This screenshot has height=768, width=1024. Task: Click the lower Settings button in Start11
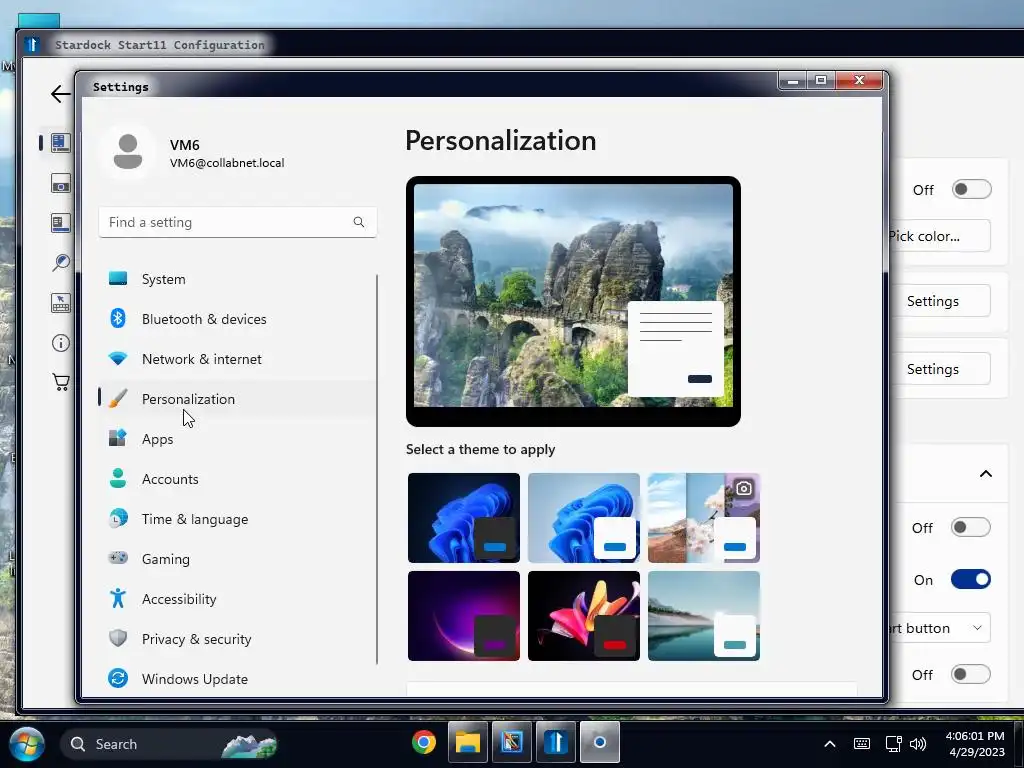pos(940,369)
